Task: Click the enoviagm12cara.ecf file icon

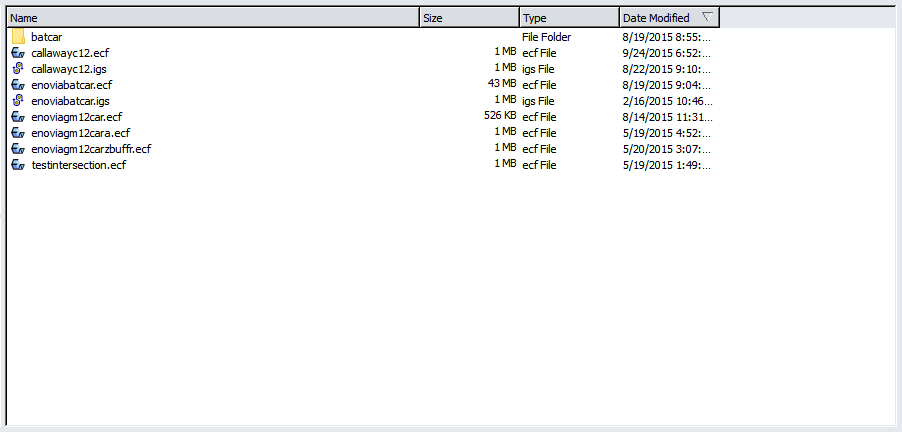Action: tap(18, 133)
